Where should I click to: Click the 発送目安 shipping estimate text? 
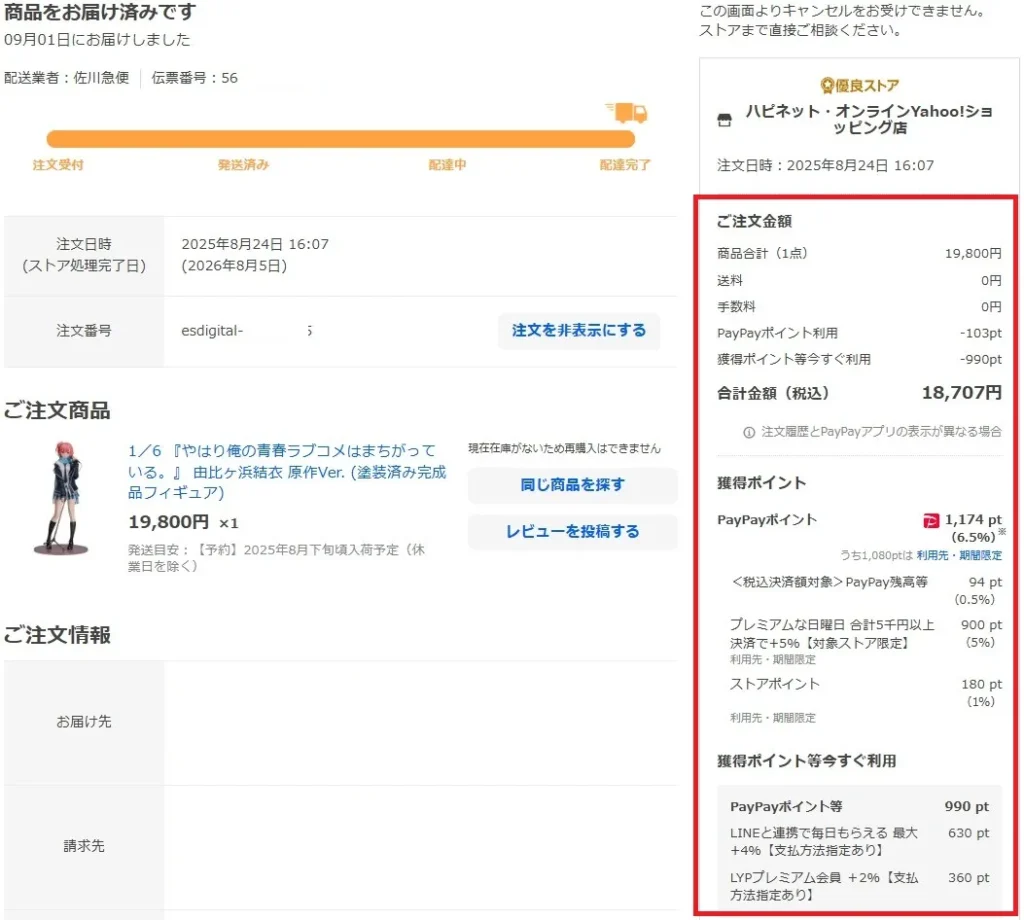tap(276, 558)
